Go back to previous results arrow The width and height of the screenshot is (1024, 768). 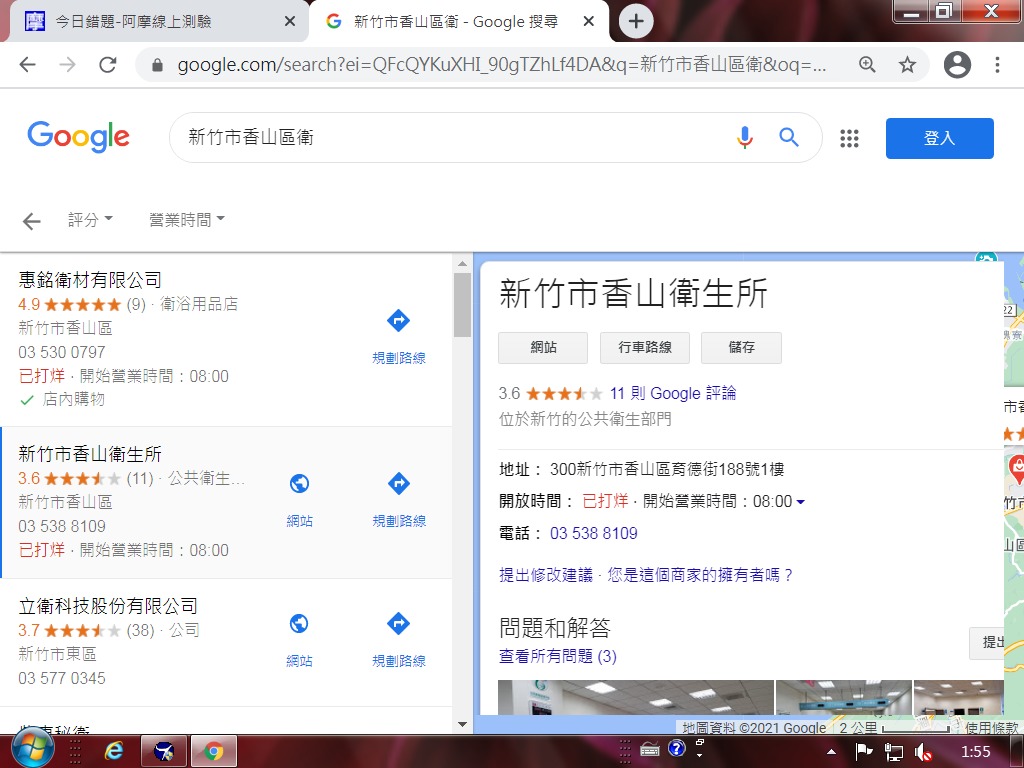tap(32, 221)
